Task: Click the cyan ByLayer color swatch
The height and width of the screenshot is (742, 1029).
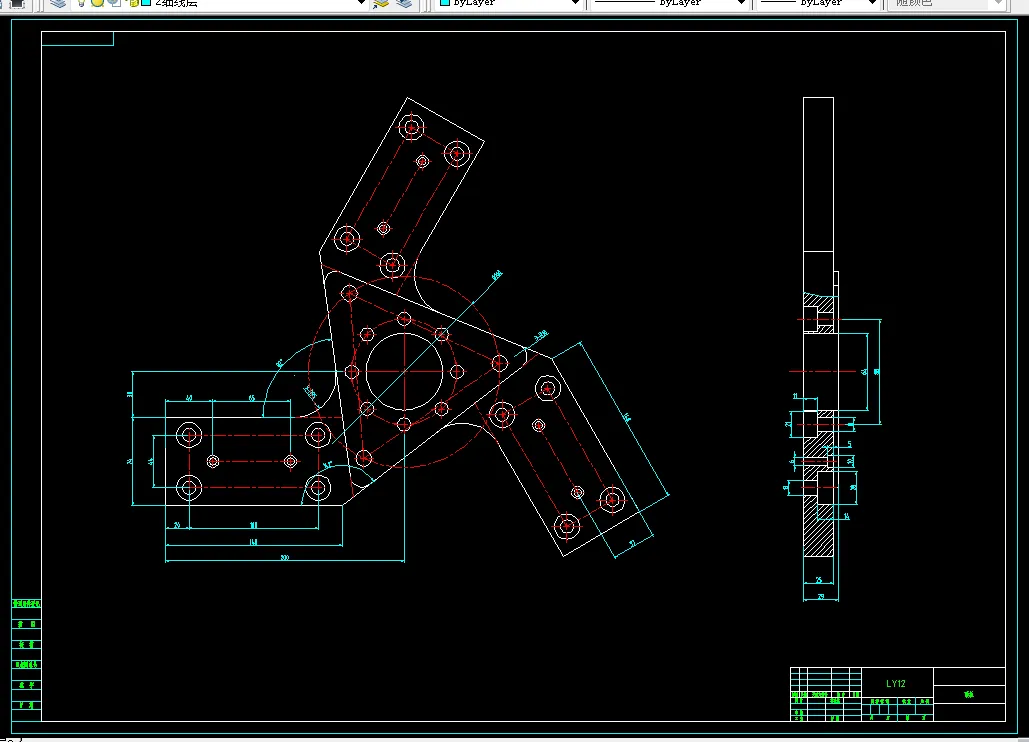Action: (x=444, y=3)
